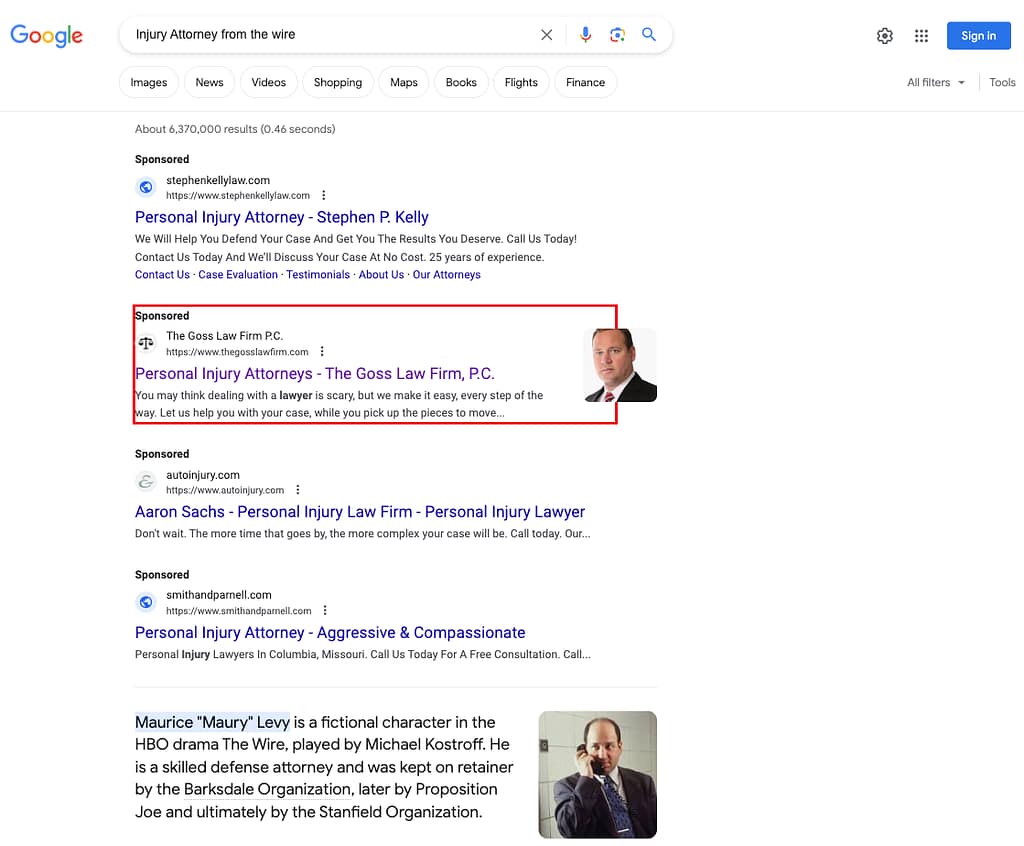Open the About Us sitelink
The image size is (1024, 846).
click(381, 275)
